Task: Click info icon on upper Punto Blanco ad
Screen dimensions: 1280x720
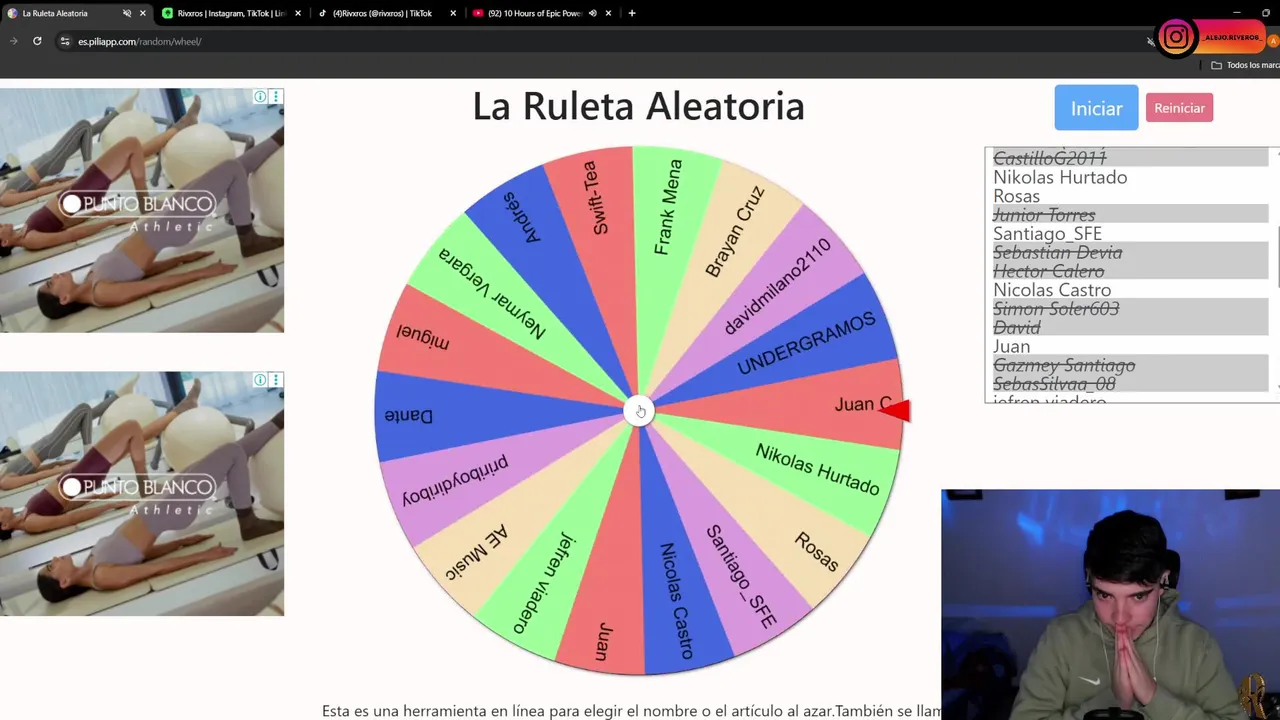Action: 260,97
